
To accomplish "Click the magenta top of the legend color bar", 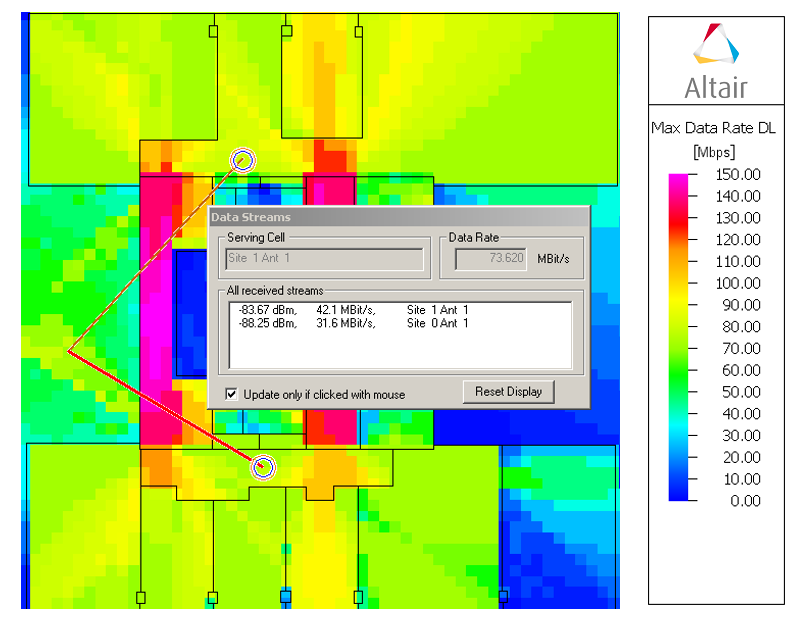I will [677, 178].
